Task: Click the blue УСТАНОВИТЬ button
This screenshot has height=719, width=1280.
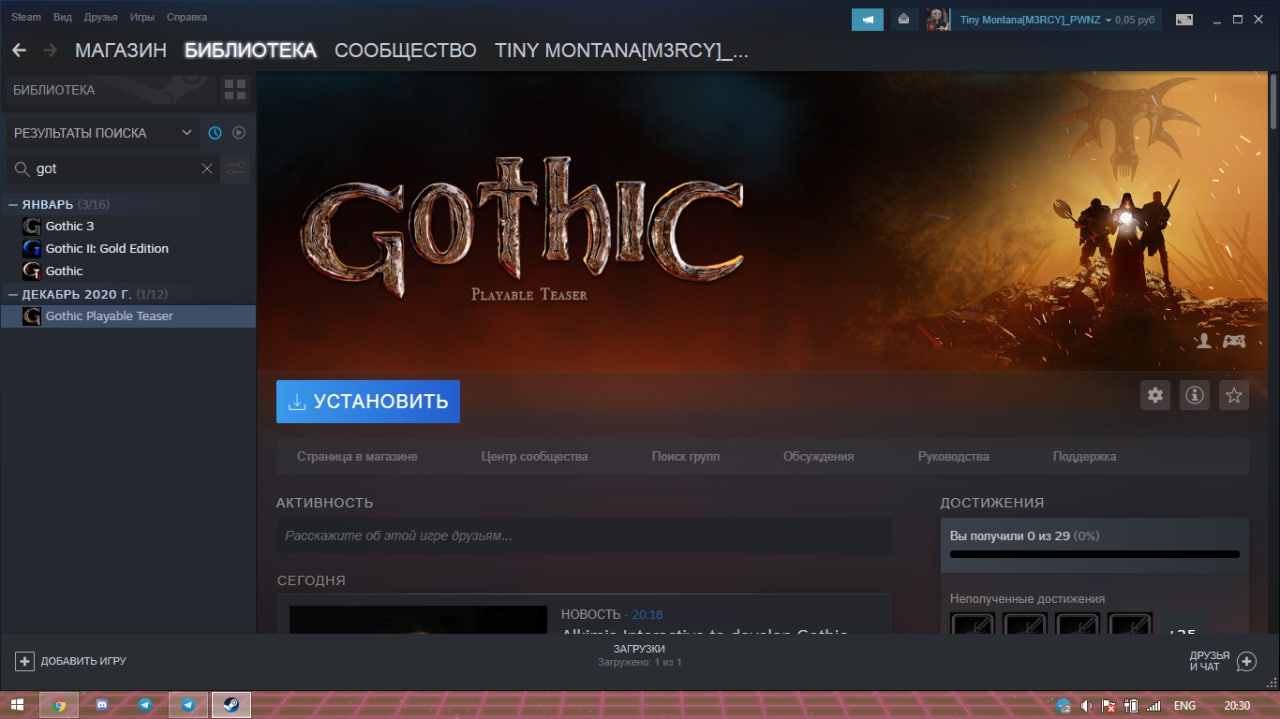Action: pyautogui.click(x=368, y=401)
